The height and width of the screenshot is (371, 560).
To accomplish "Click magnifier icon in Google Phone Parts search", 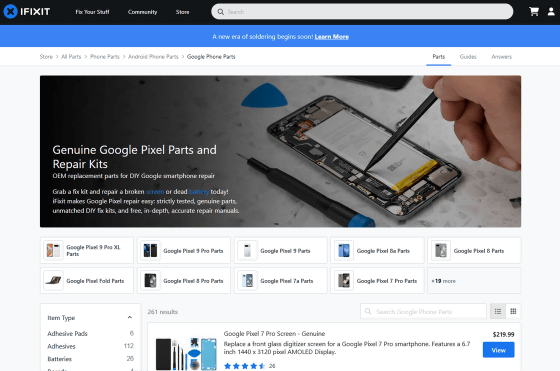I will [368, 311].
